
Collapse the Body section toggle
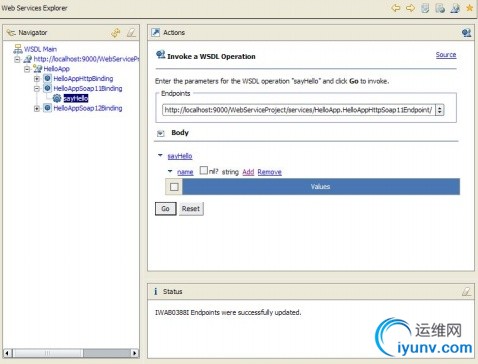(161, 133)
